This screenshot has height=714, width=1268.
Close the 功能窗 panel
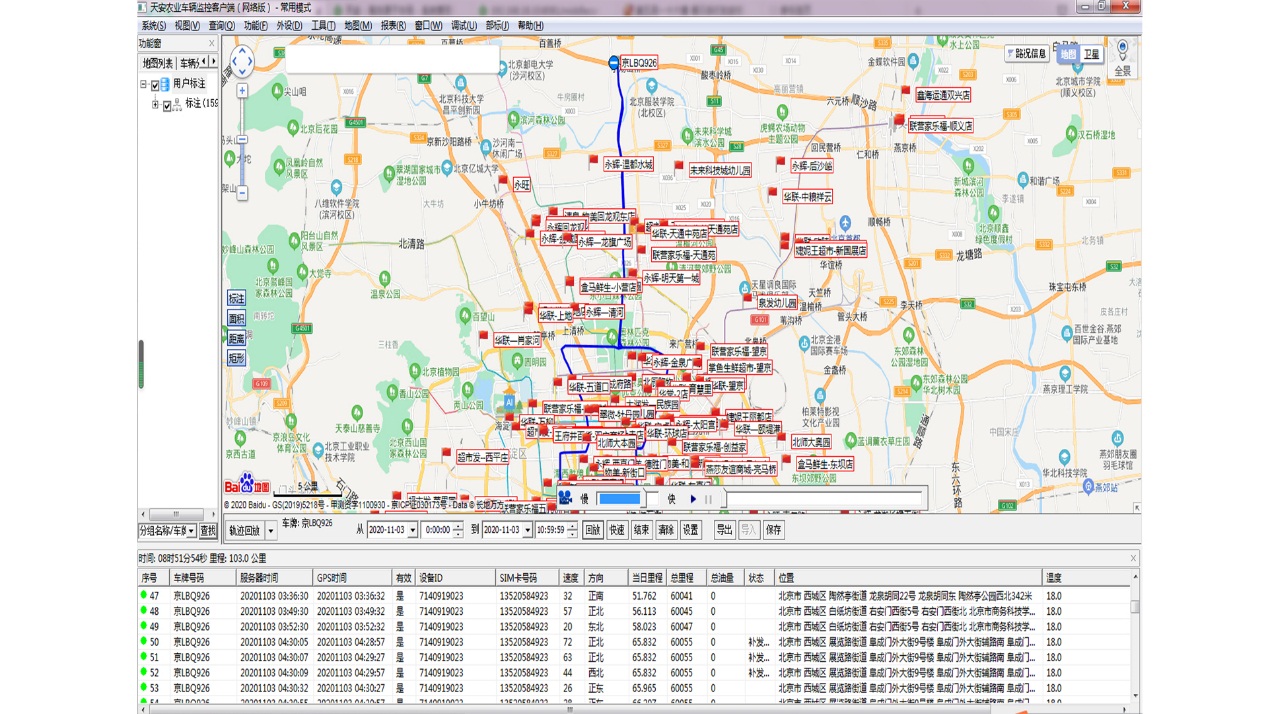212,44
